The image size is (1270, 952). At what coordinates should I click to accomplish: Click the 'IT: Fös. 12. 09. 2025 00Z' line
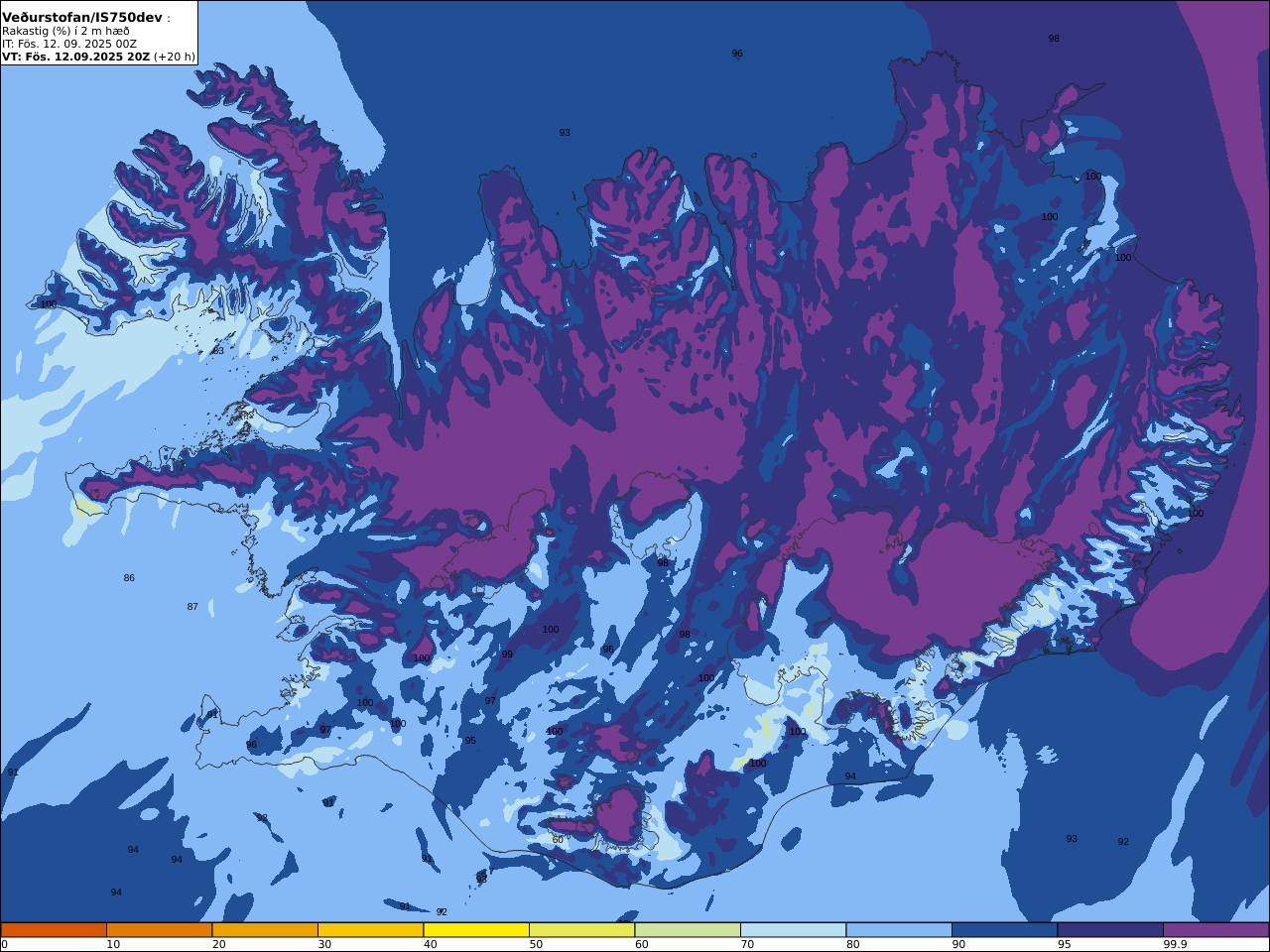69,44
